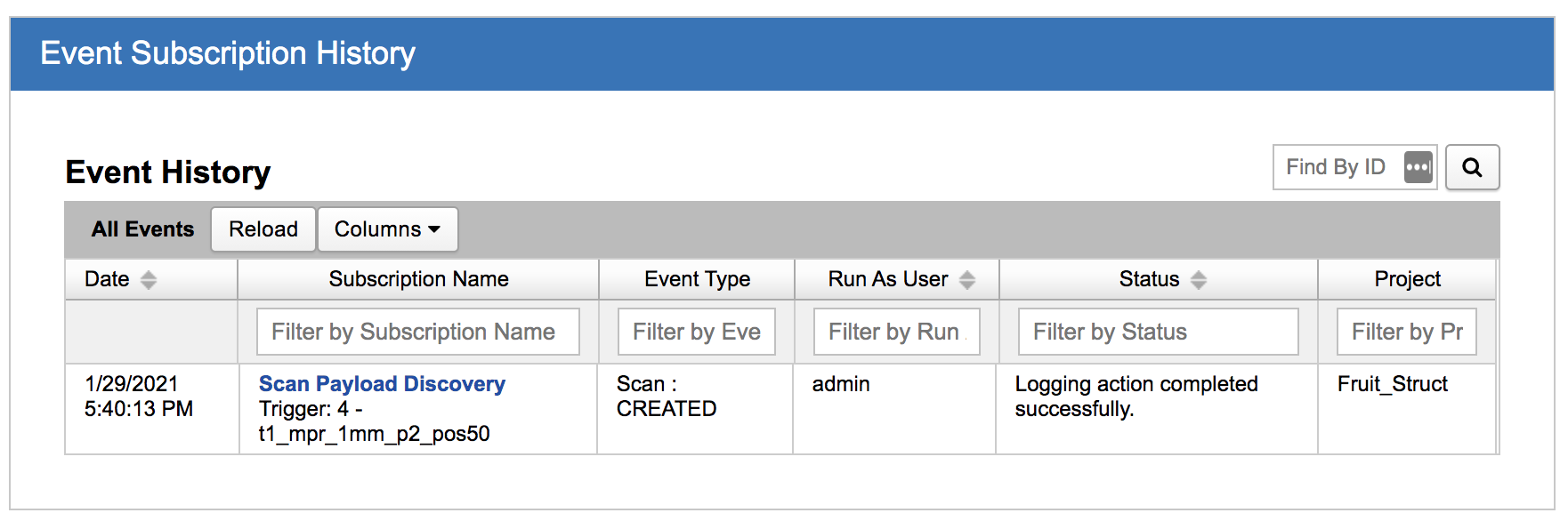Click the Fruit_Struct project cell

(1392, 384)
